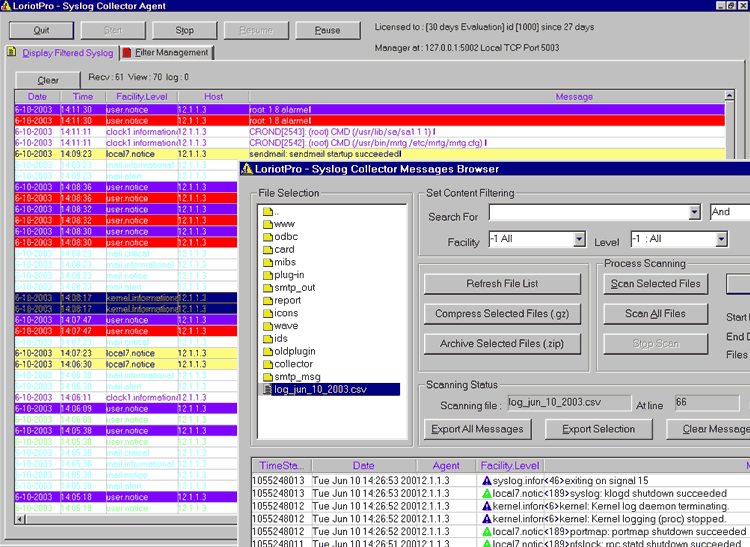Click the 'And' operator combo box

[730, 212]
